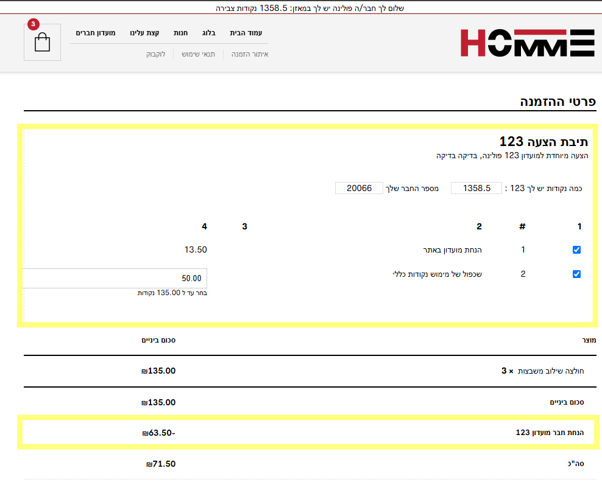Image resolution: width=602 pixels, height=488 pixels.
Task: Toggle the שכפול של מימוש נקודות כללי checkbox
Action: 576,274
